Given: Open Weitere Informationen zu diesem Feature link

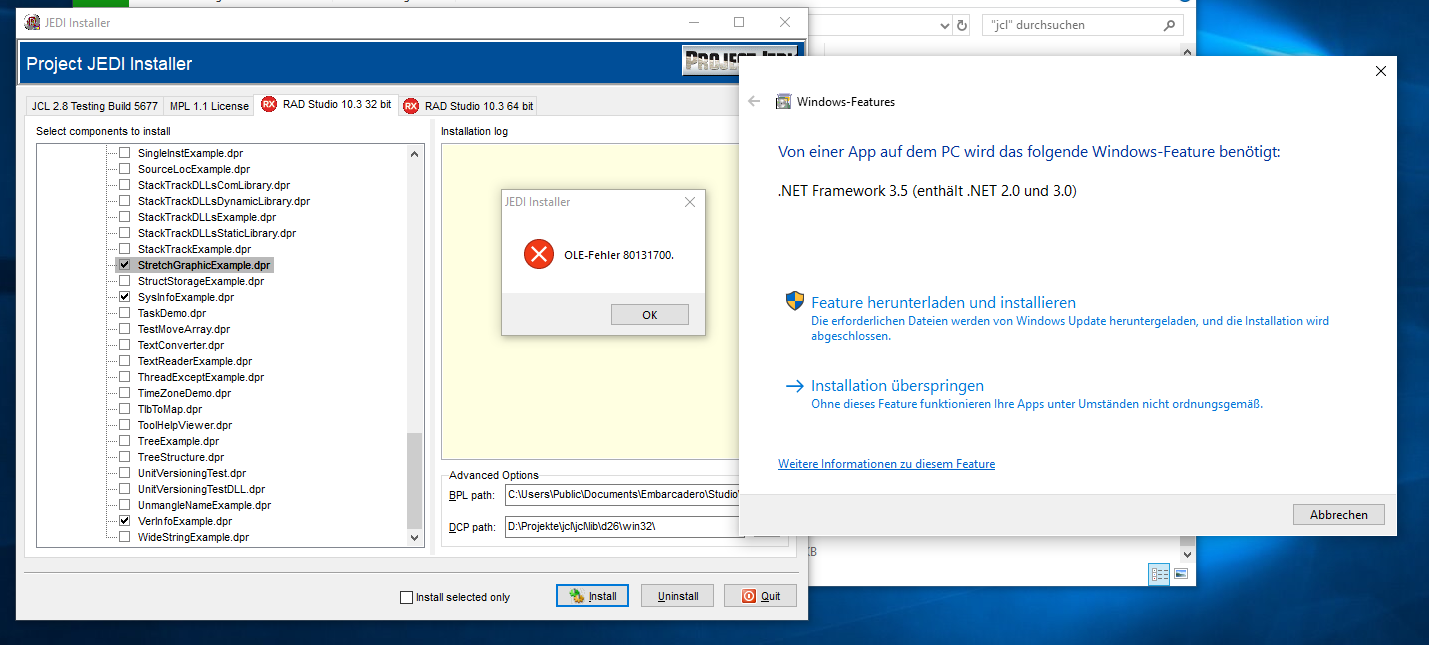Looking at the screenshot, I should tap(886, 464).
